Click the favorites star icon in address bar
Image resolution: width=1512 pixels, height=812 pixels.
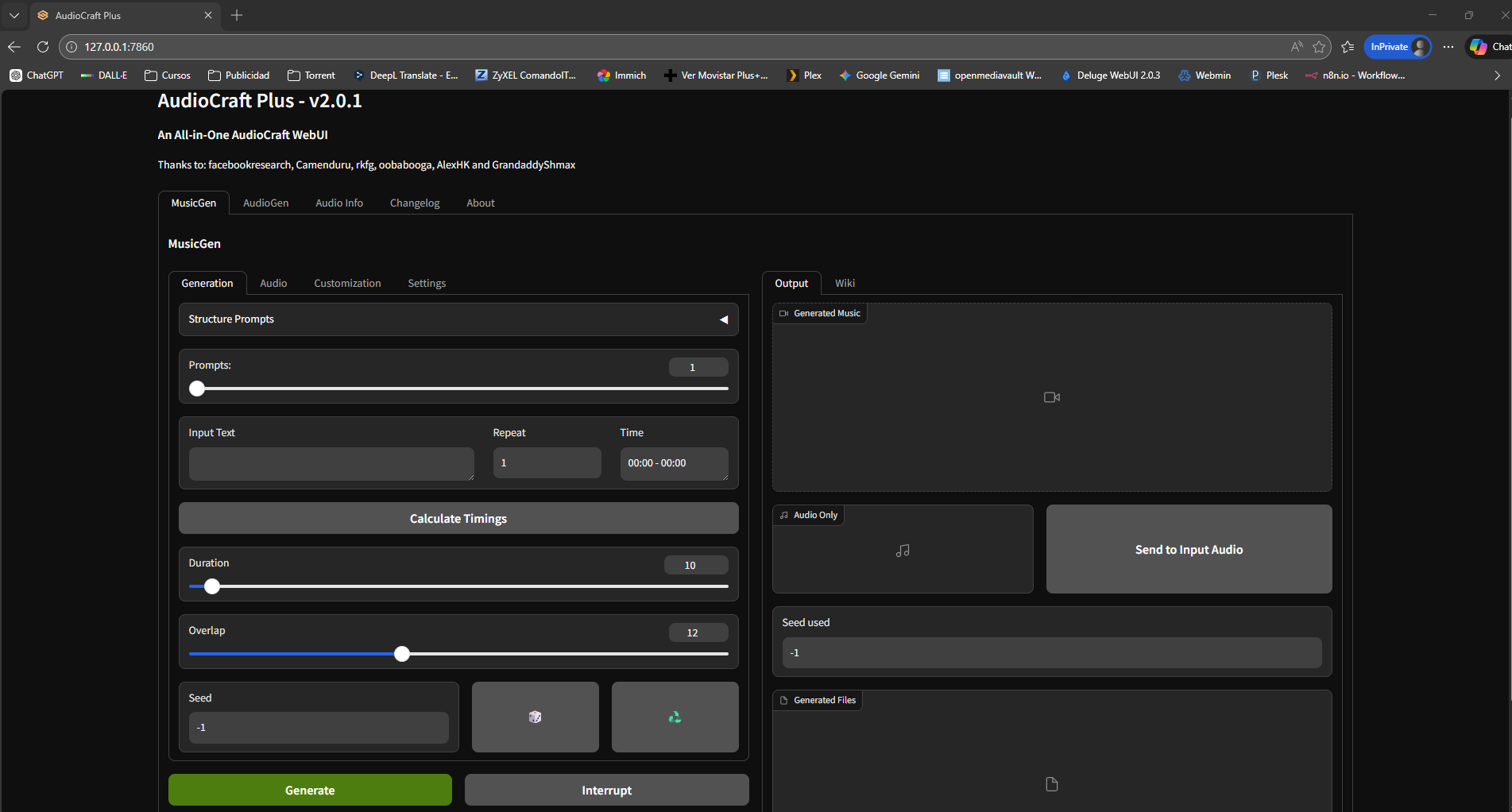coord(1319,47)
